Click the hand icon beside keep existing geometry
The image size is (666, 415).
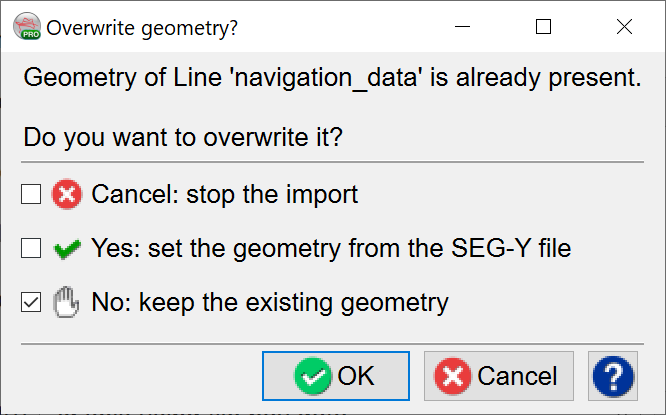[67, 301]
